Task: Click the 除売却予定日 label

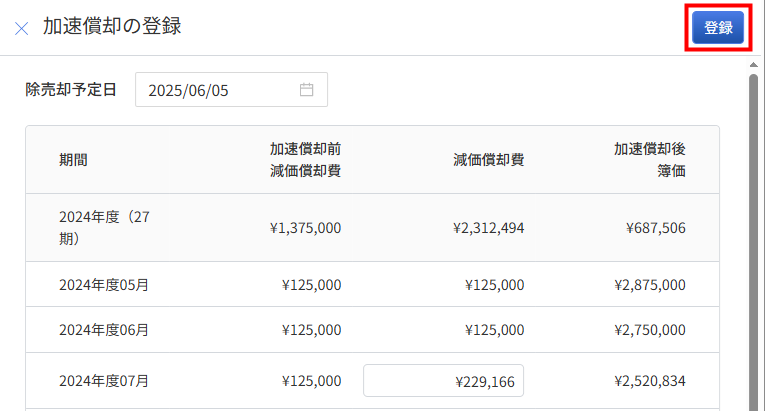Action: [x=71, y=89]
